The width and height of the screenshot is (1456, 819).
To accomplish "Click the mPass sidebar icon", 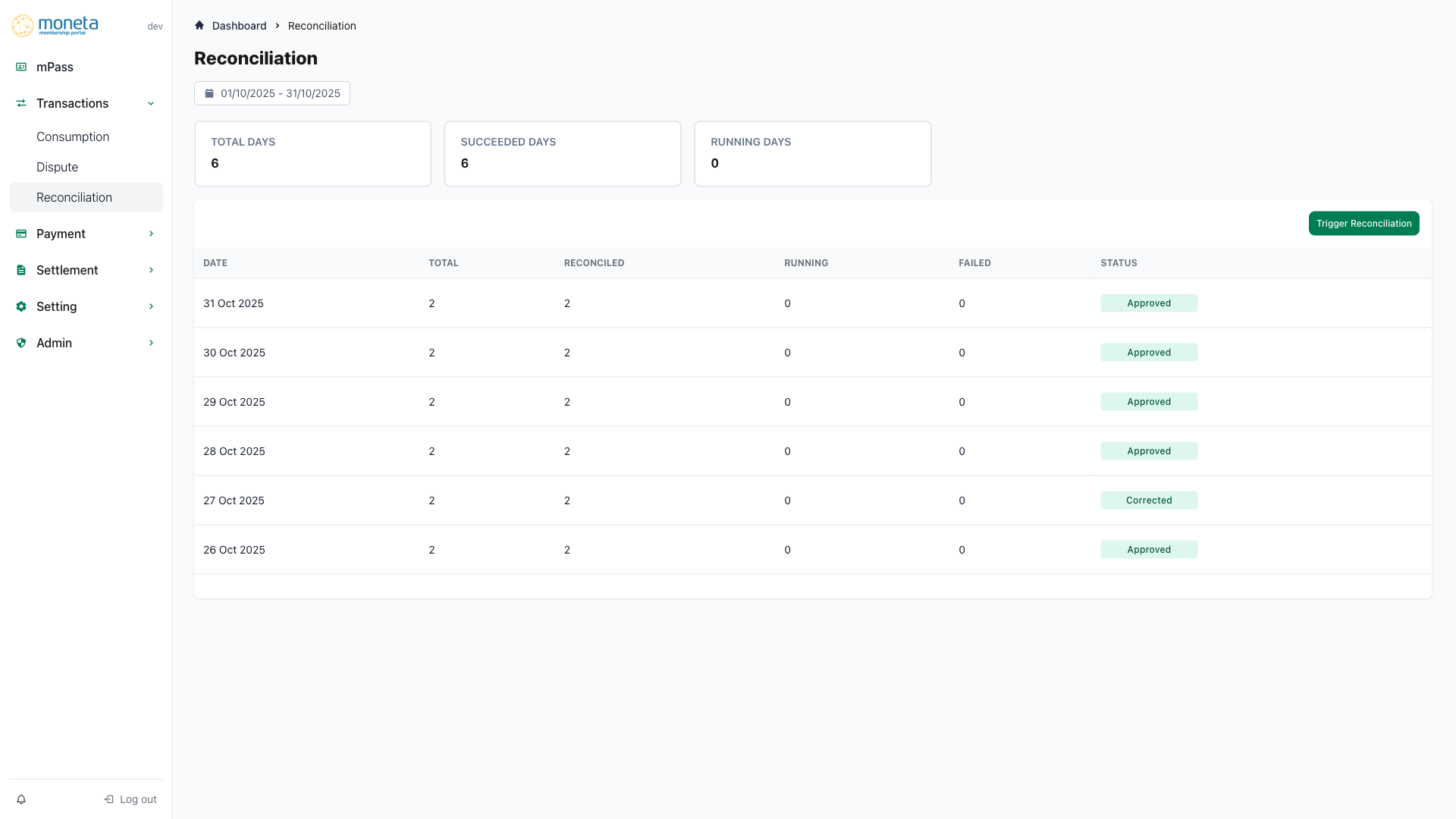I will click(x=20, y=67).
